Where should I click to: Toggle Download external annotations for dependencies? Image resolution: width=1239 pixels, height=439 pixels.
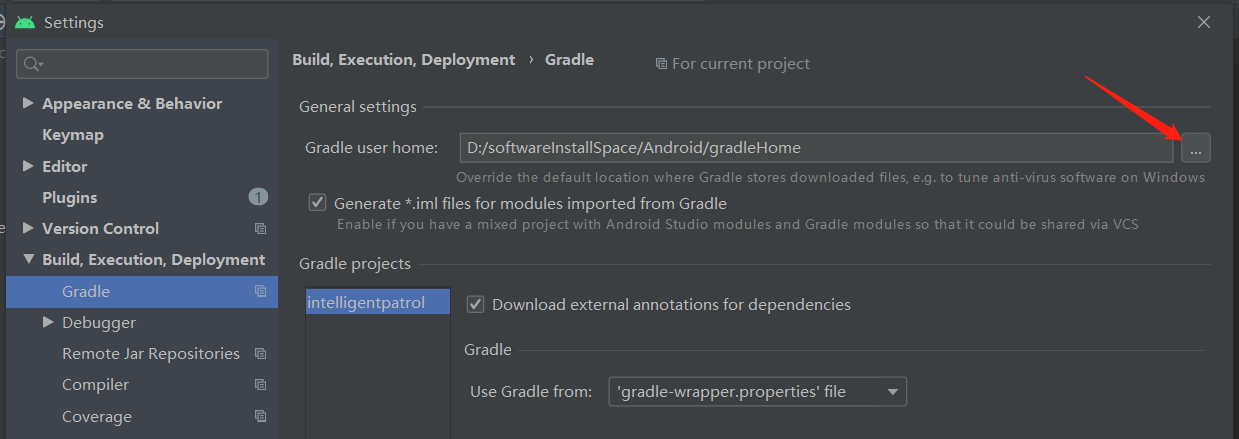coord(476,304)
